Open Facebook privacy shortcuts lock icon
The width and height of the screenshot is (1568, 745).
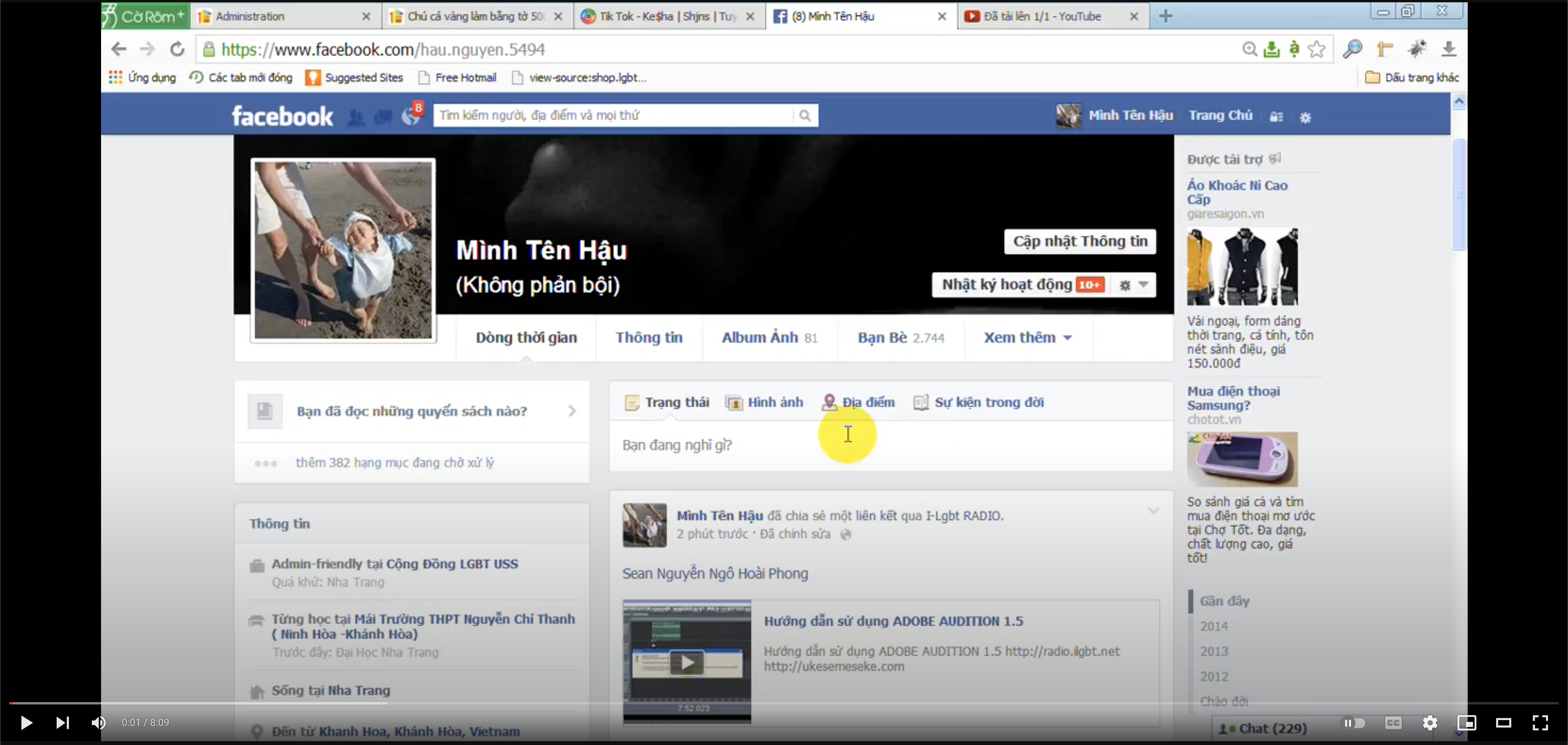pos(1276,117)
